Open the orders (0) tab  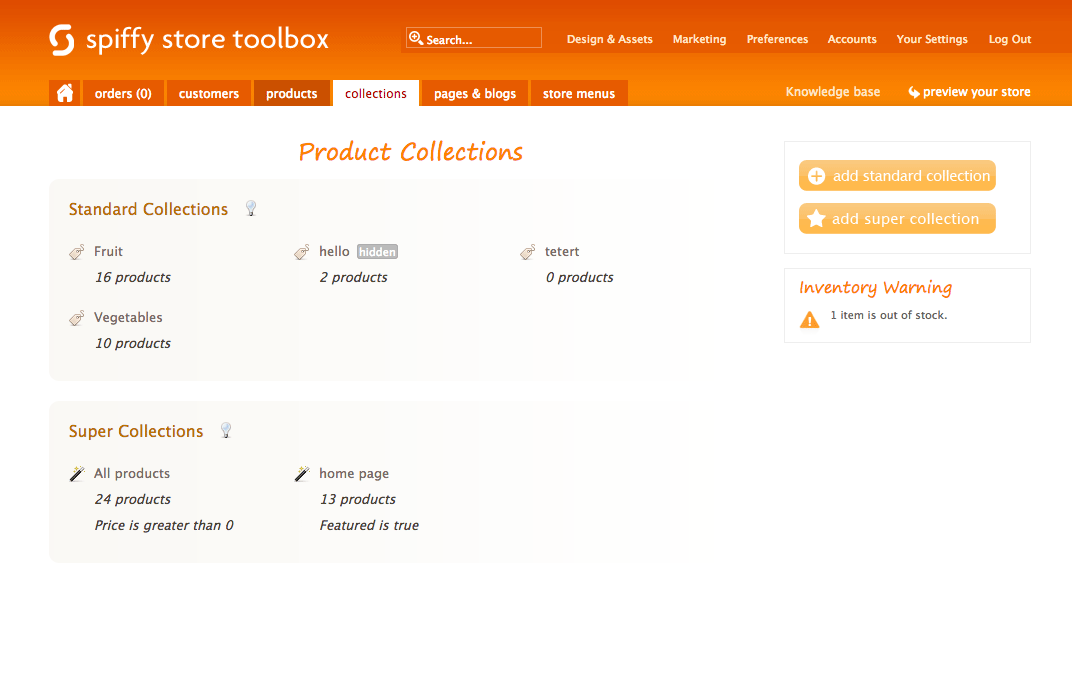(123, 94)
